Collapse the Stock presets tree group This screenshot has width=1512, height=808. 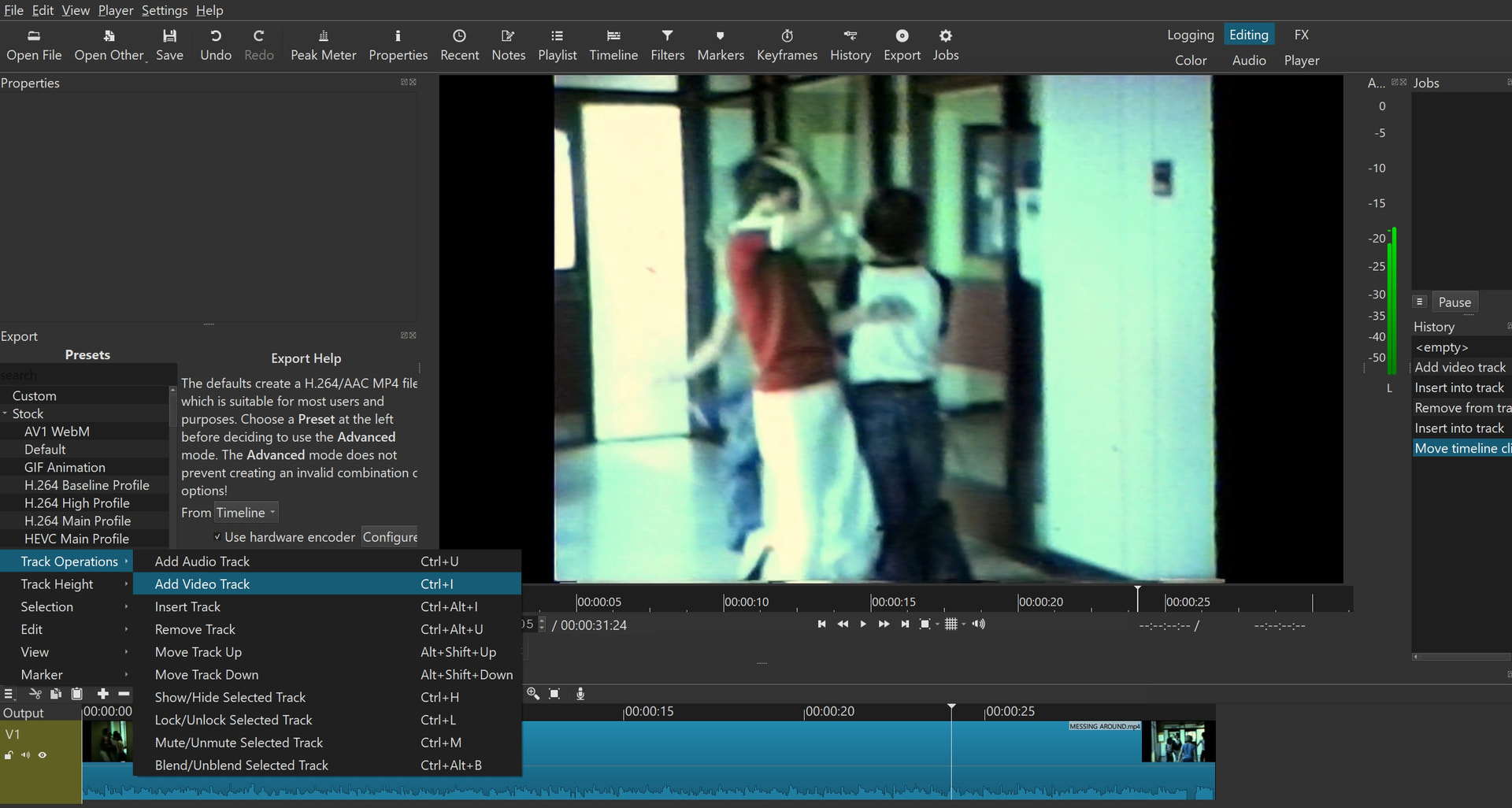pos(5,413)
